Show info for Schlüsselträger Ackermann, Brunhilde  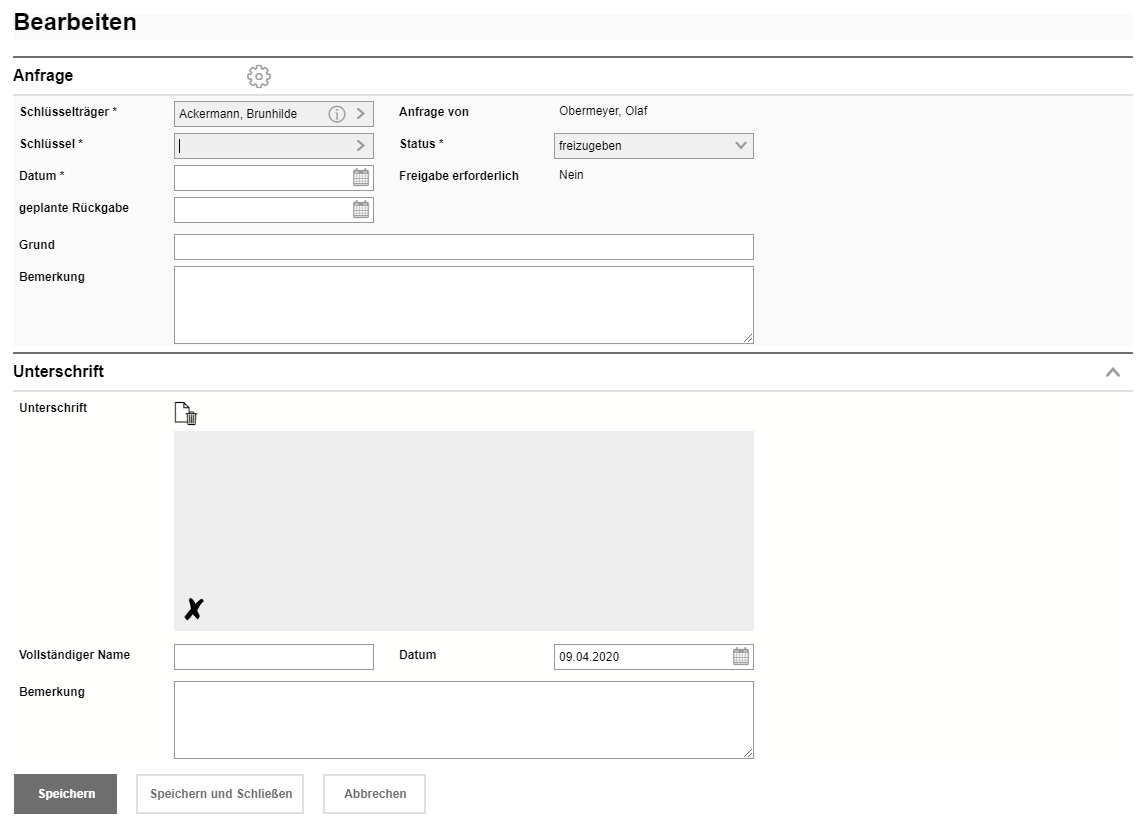337,114
